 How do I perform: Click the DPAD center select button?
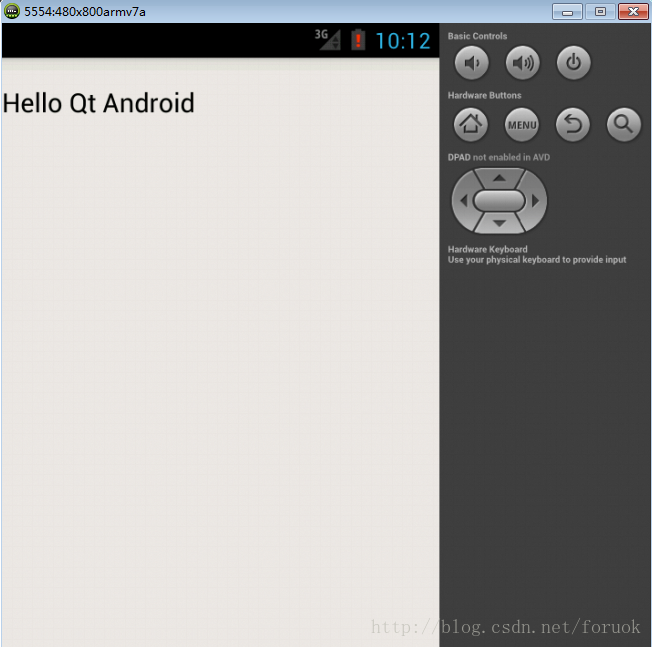499,201
